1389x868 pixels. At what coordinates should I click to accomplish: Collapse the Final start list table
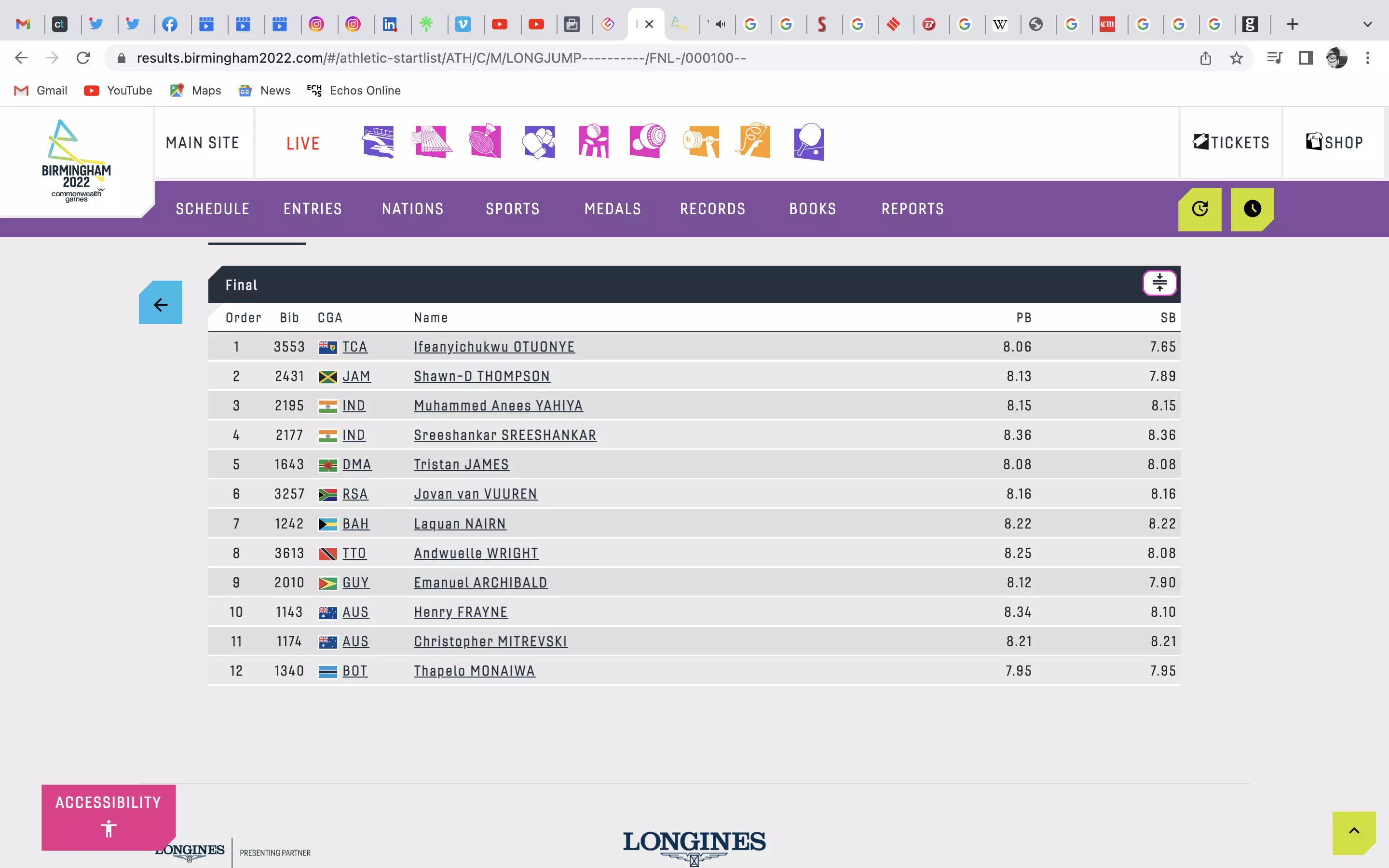click(1159, 283)
